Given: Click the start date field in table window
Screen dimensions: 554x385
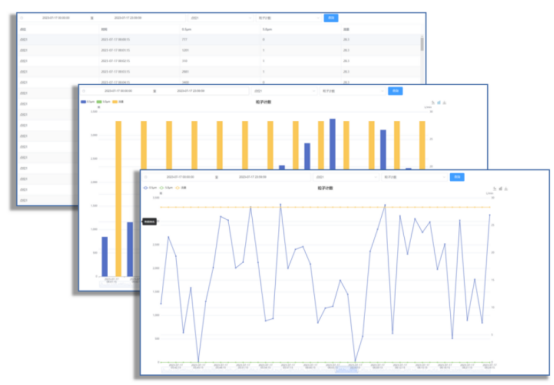Looking at the screenshot, I should (56, 18).
